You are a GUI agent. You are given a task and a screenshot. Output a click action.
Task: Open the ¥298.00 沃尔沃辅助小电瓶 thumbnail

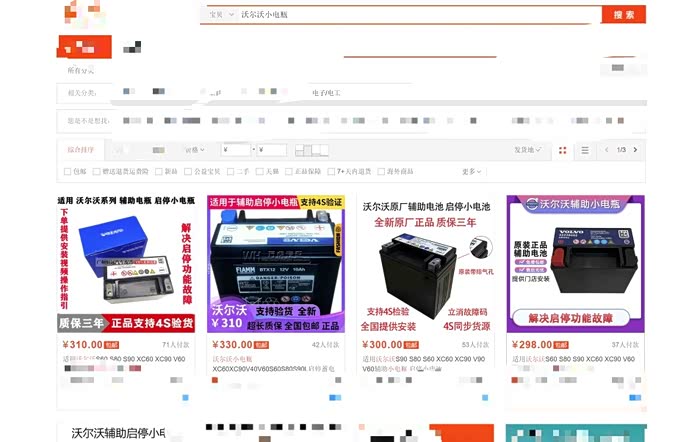point(576,264)
